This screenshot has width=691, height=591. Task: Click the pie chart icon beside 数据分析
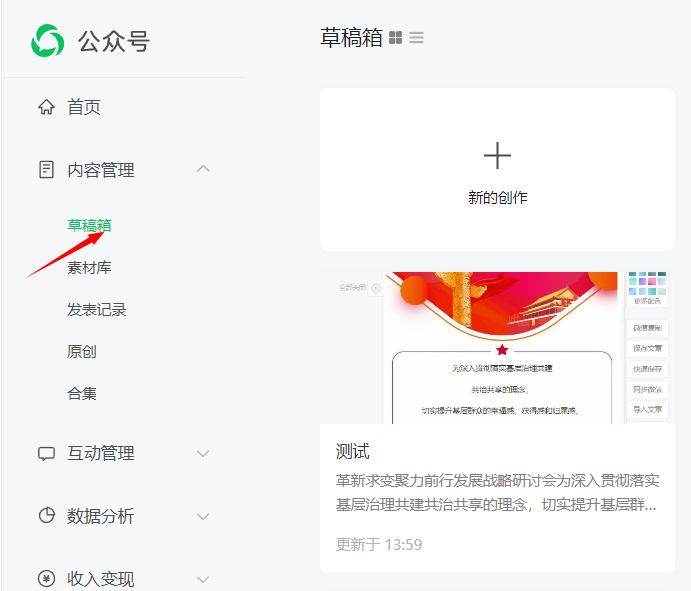tap(46, 516)
